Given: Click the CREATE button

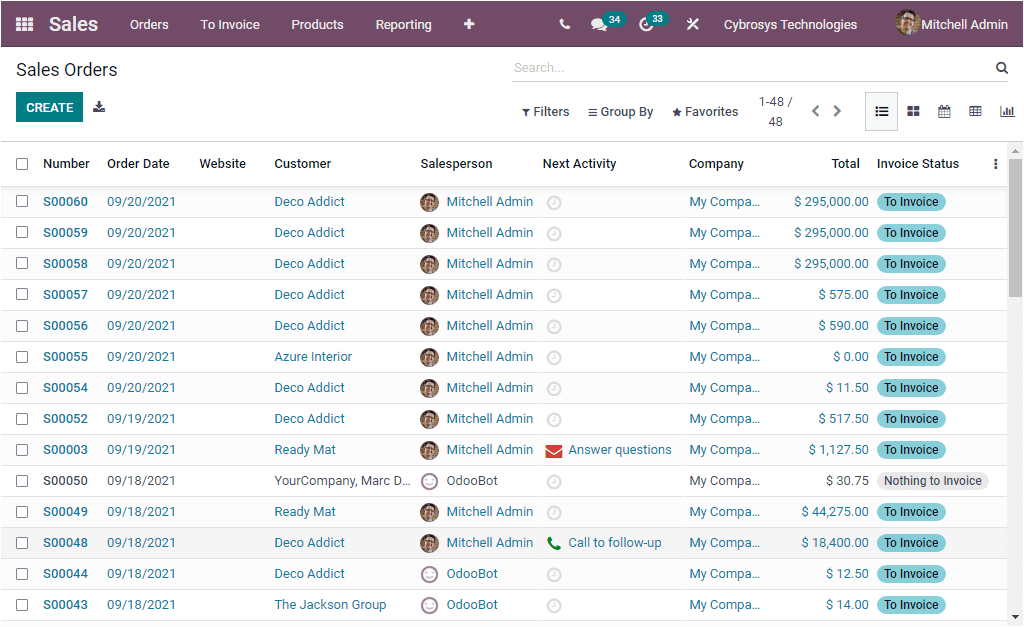Looking at the screenshot, I should [49, 105].
